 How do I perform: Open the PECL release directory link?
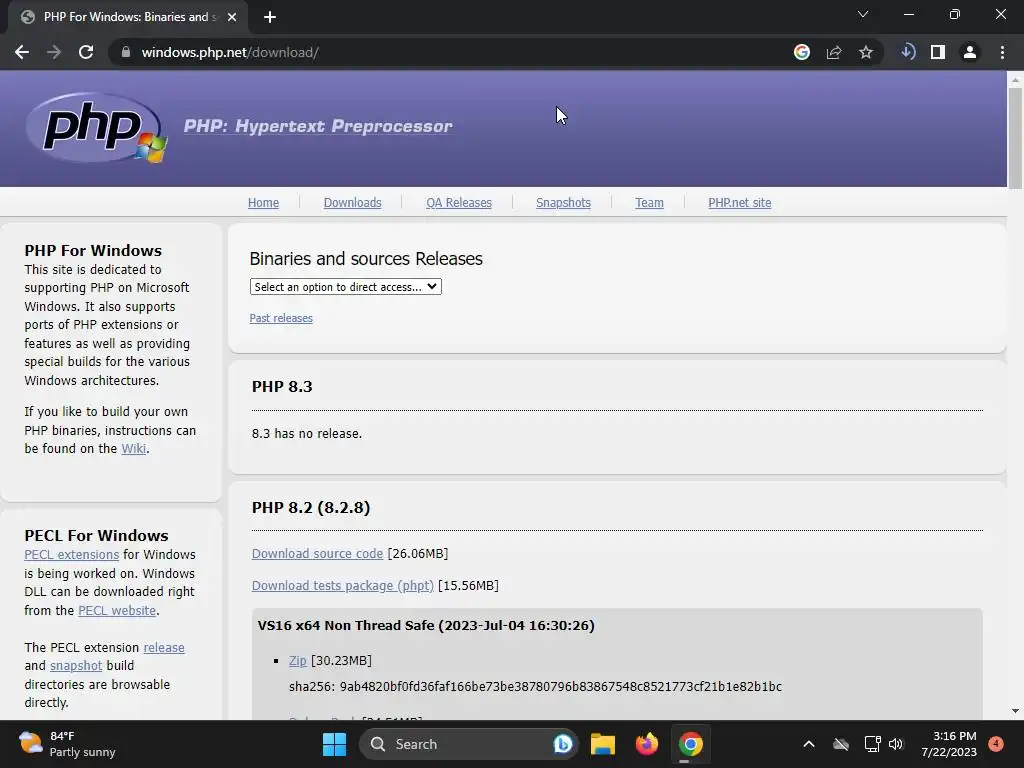click(x=164, y=648)
